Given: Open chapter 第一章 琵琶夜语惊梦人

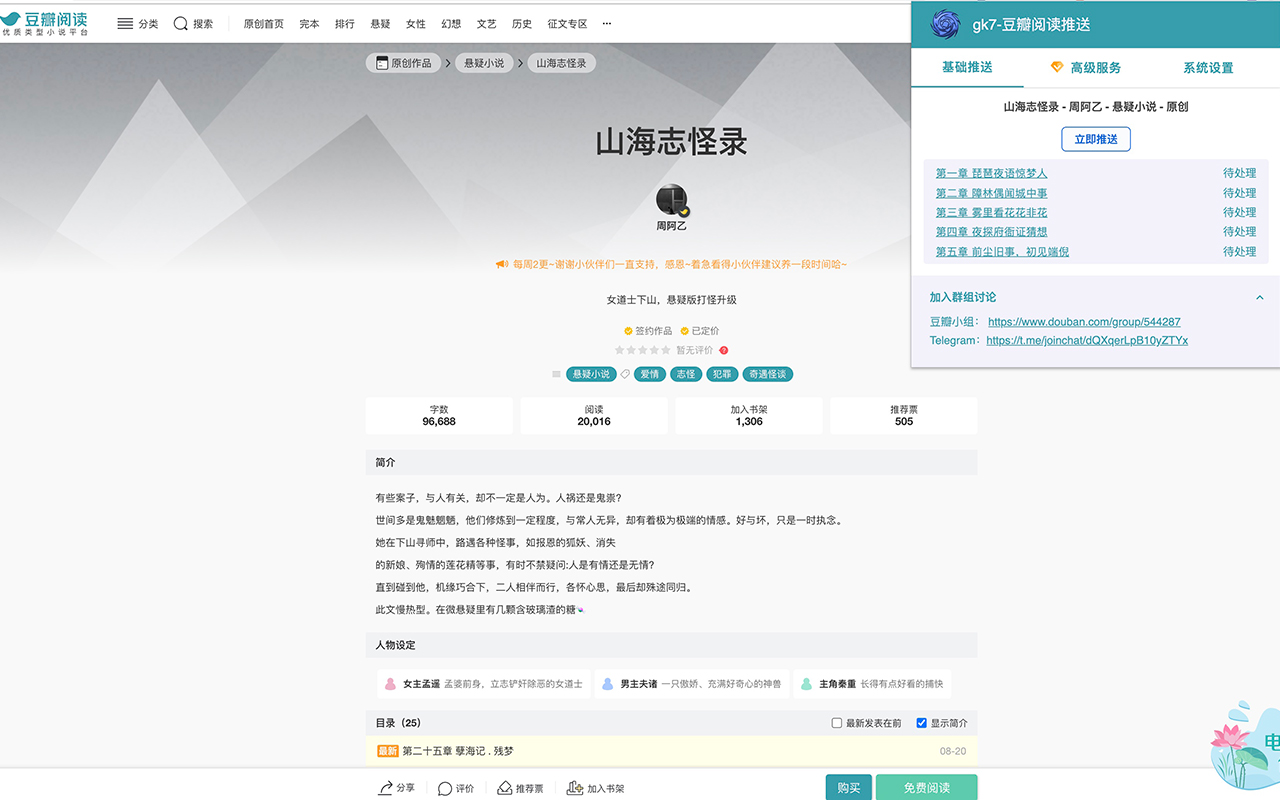Looking at the screenshot, I should click(992, 173).
